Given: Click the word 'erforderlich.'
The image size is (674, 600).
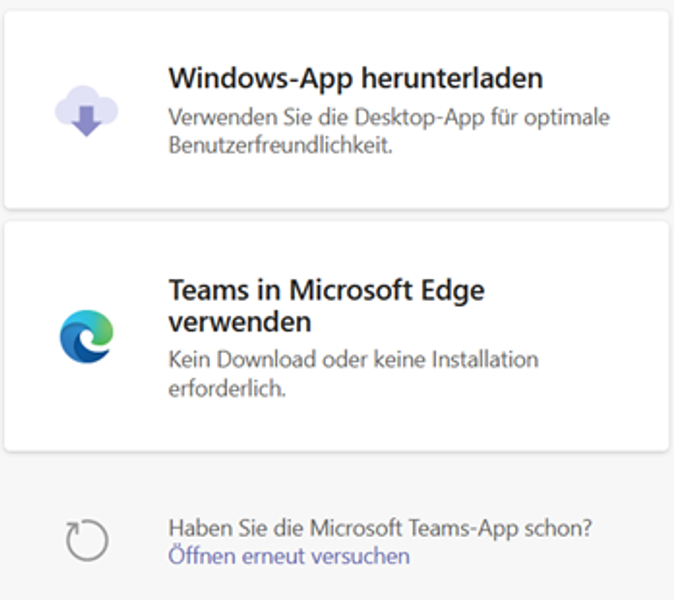Looking at the screenshot, I should pos(227,389).
